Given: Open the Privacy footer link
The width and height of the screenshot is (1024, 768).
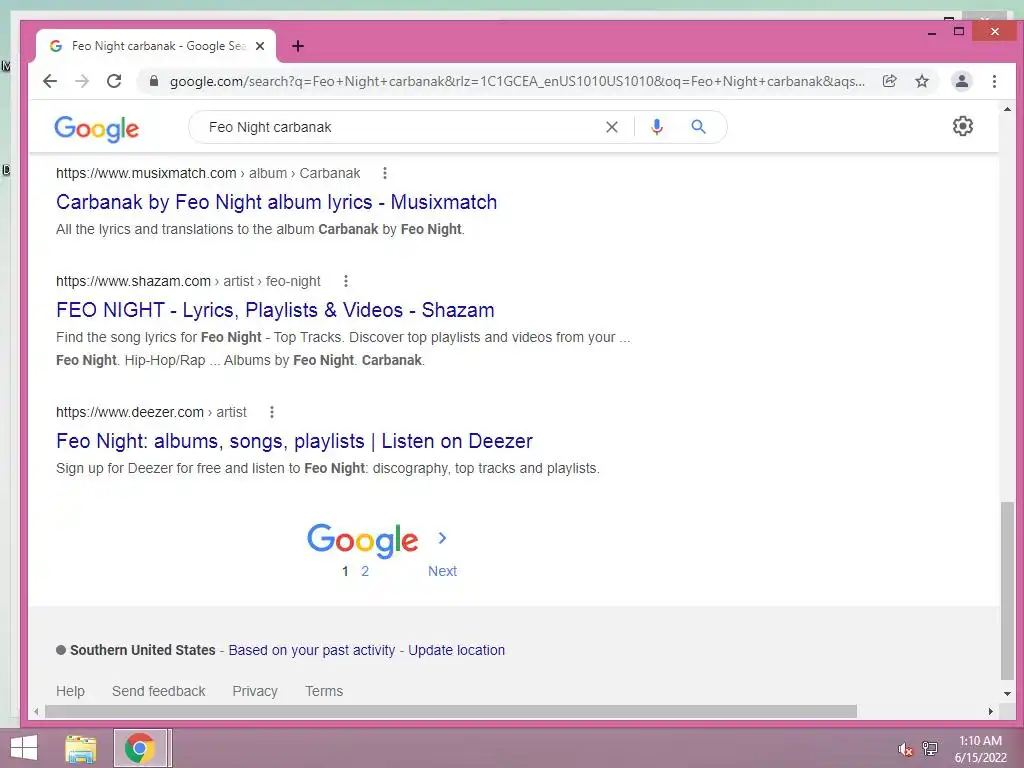Looking at the screenshot, I should click(255, 691).
